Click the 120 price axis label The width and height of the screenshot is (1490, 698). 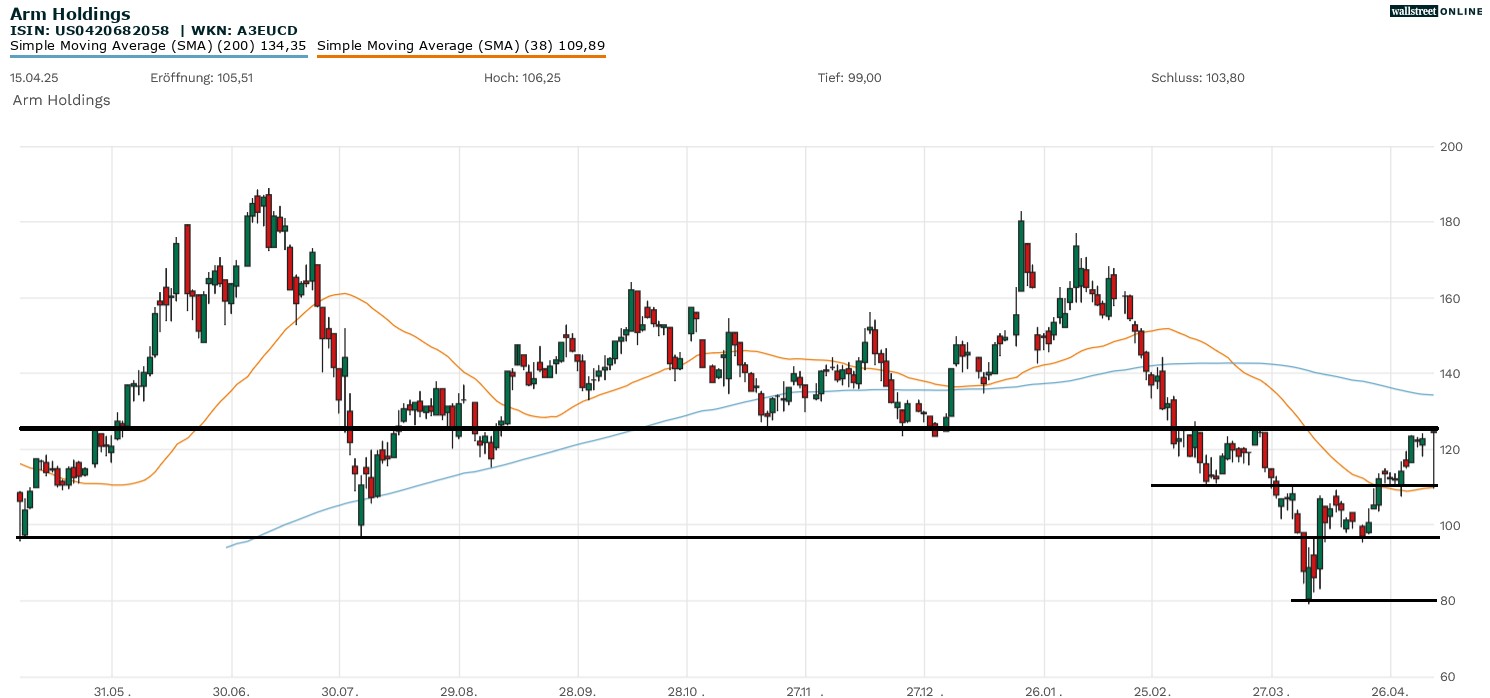(1450, 450)
